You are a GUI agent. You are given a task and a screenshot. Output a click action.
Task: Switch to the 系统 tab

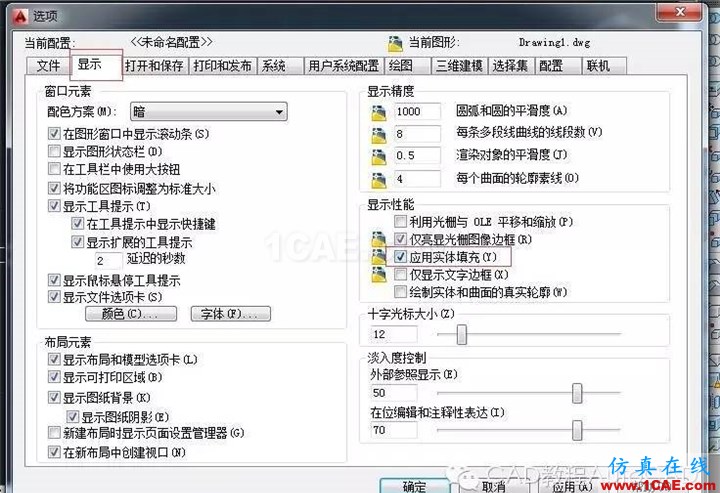280,66
